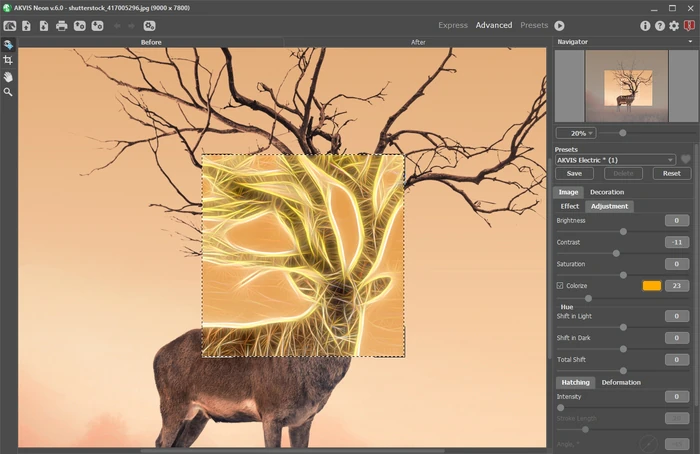This screenshot has width=700, height=454.
Task: Click the Delete preset button
Action: point(623,173)
